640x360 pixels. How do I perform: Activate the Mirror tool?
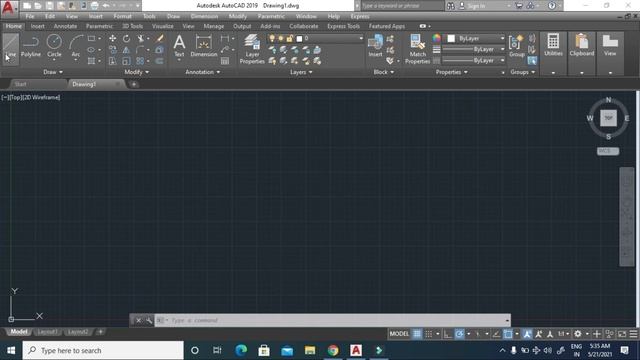tap(127, 50)
